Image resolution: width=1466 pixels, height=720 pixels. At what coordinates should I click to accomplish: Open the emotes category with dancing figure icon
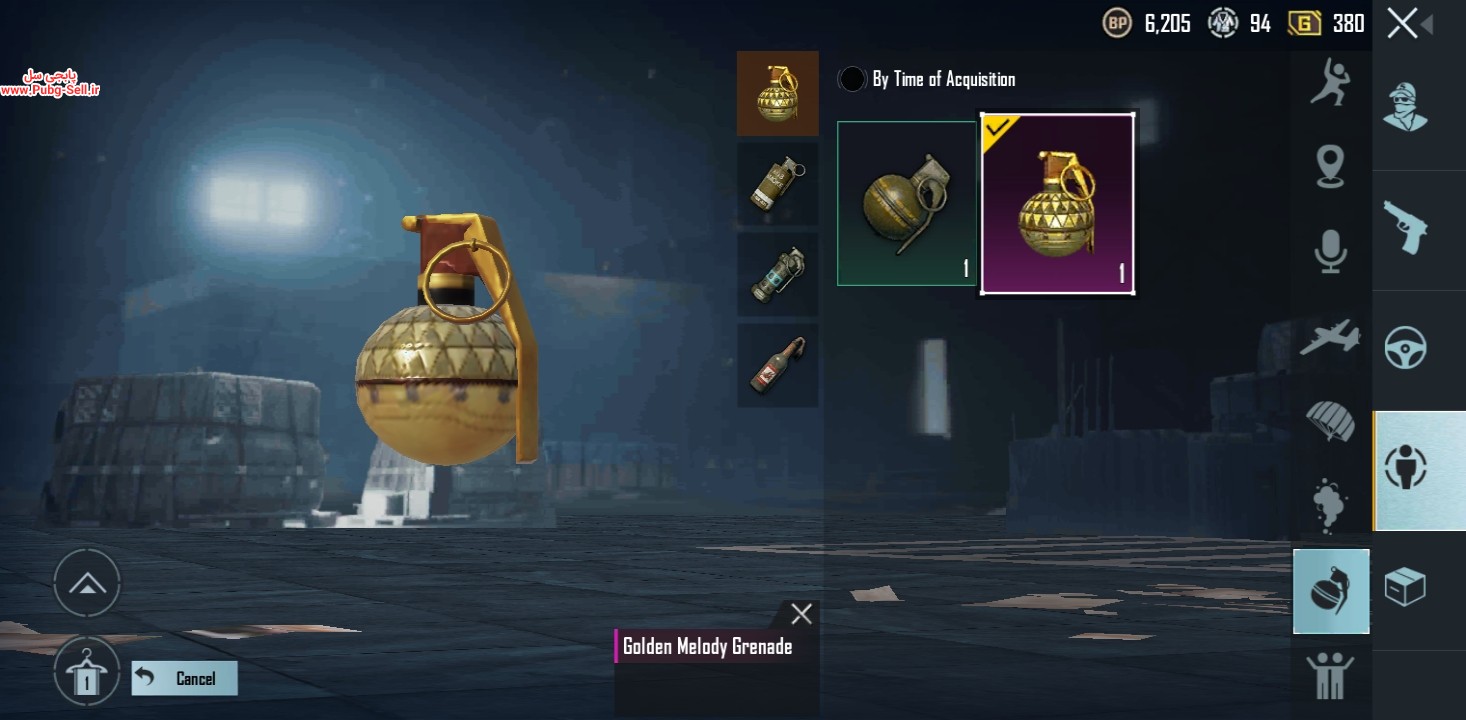pos(1330,83)
